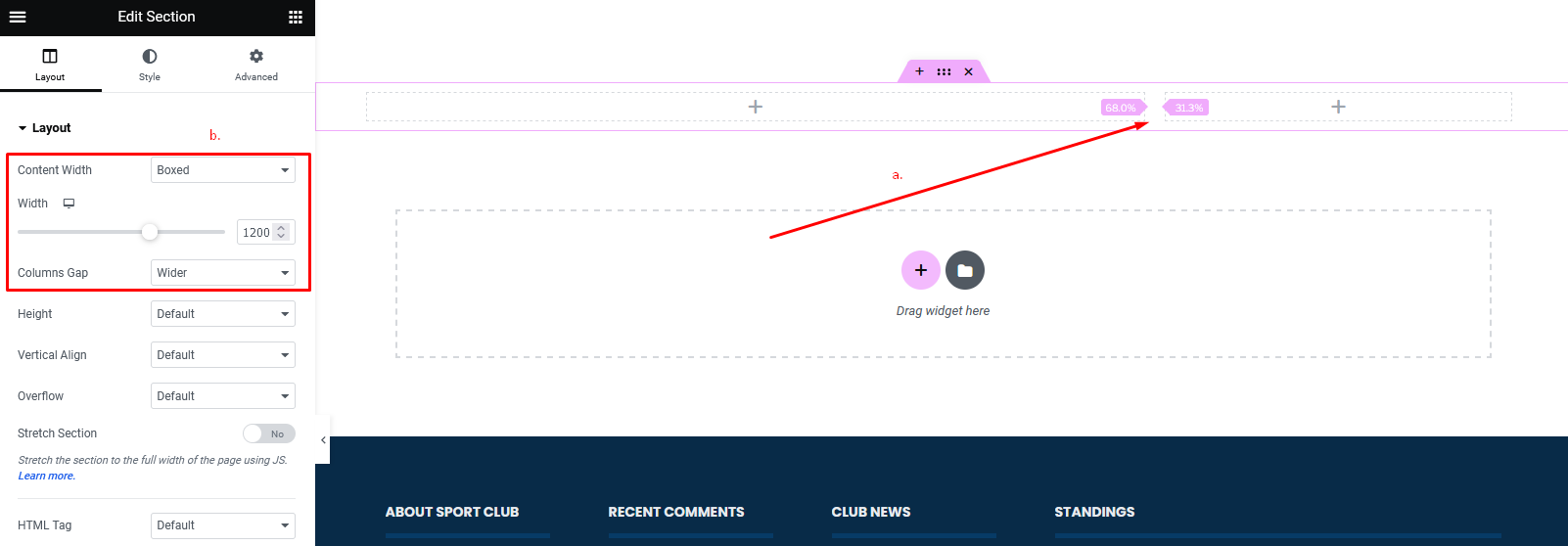
Task: Click the Club News footer heading
Action: click(871, 512)
